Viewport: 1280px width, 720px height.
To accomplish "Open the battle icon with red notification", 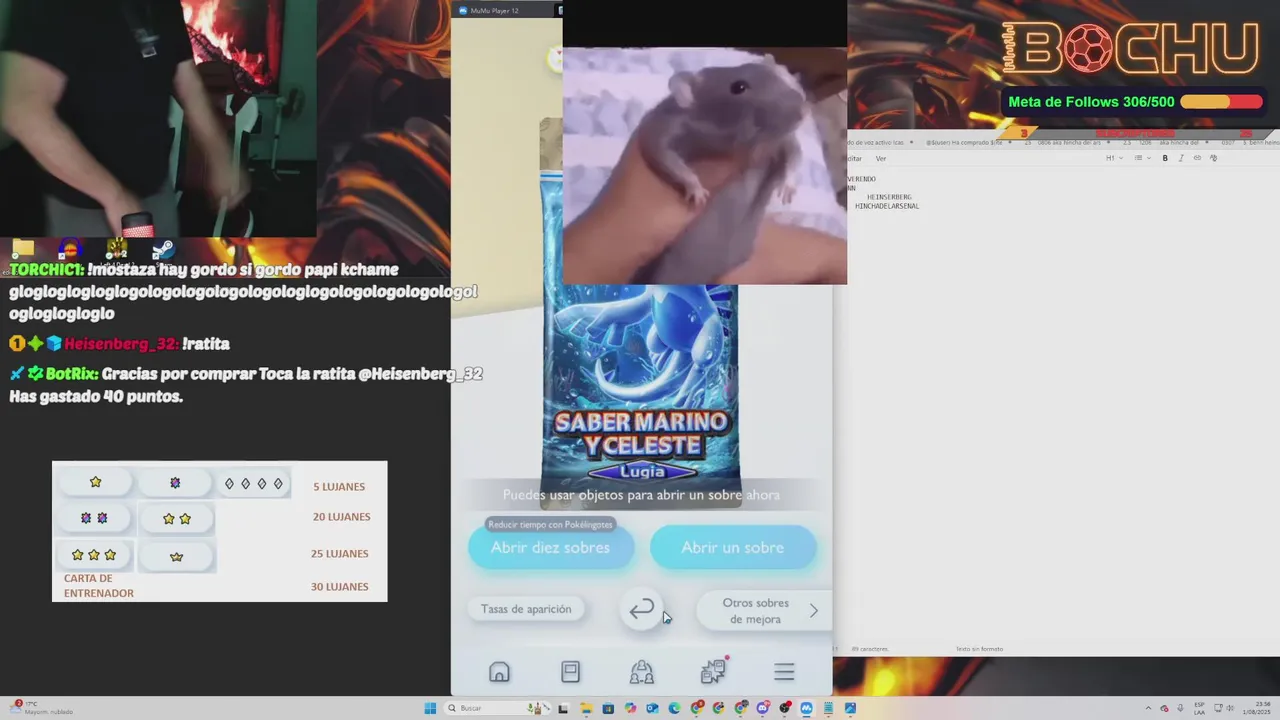I will coord(714,671).
